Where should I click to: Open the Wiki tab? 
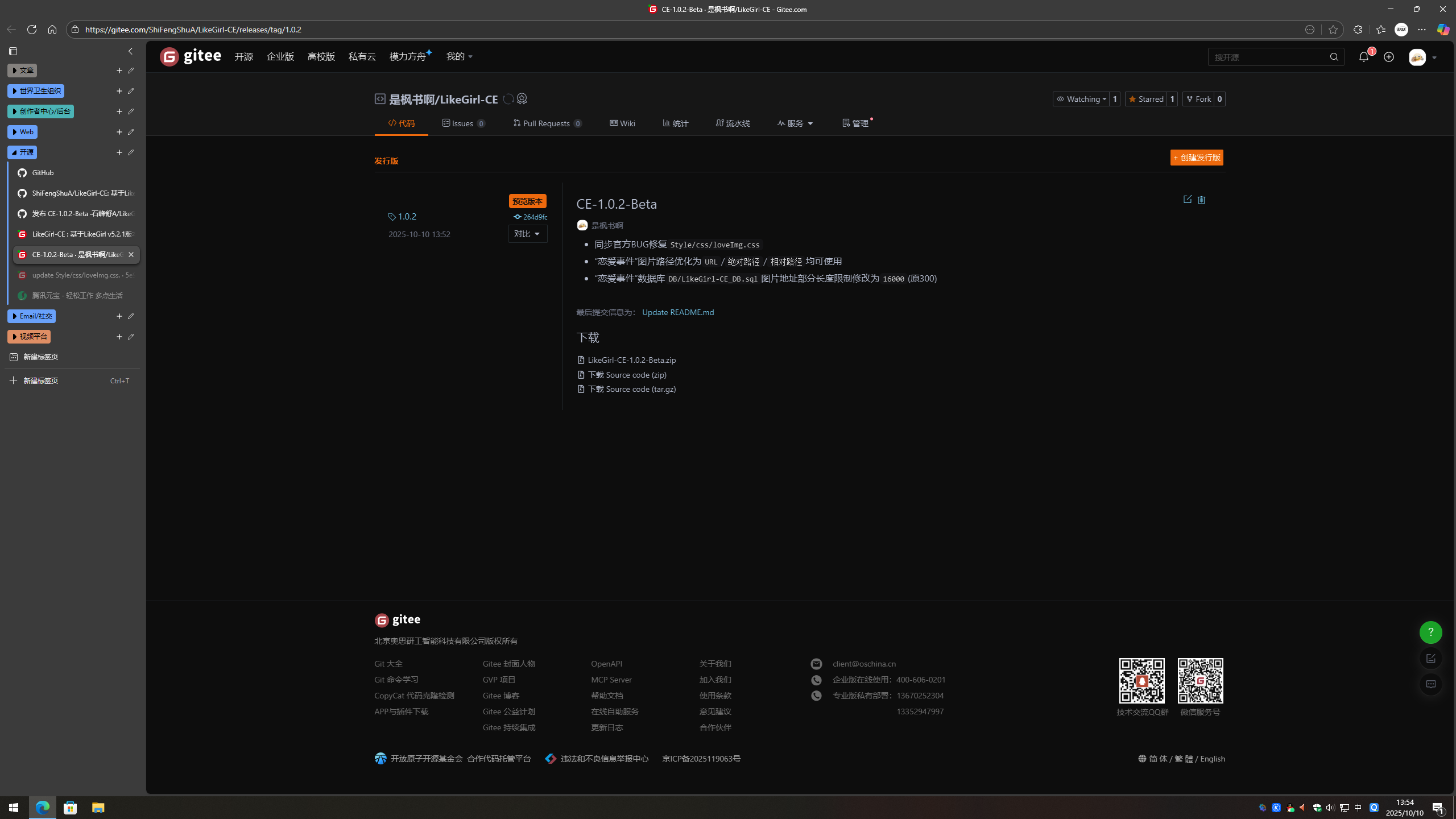[x=622, y=123]
